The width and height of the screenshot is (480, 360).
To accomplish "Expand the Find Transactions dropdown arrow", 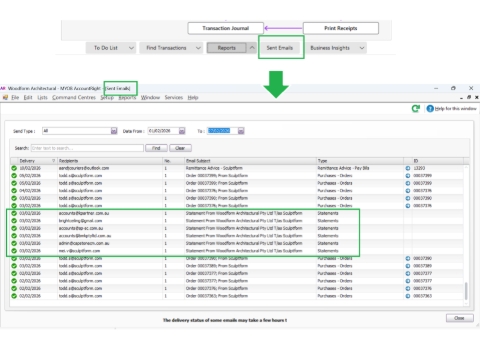I will (x=198, y=48).
